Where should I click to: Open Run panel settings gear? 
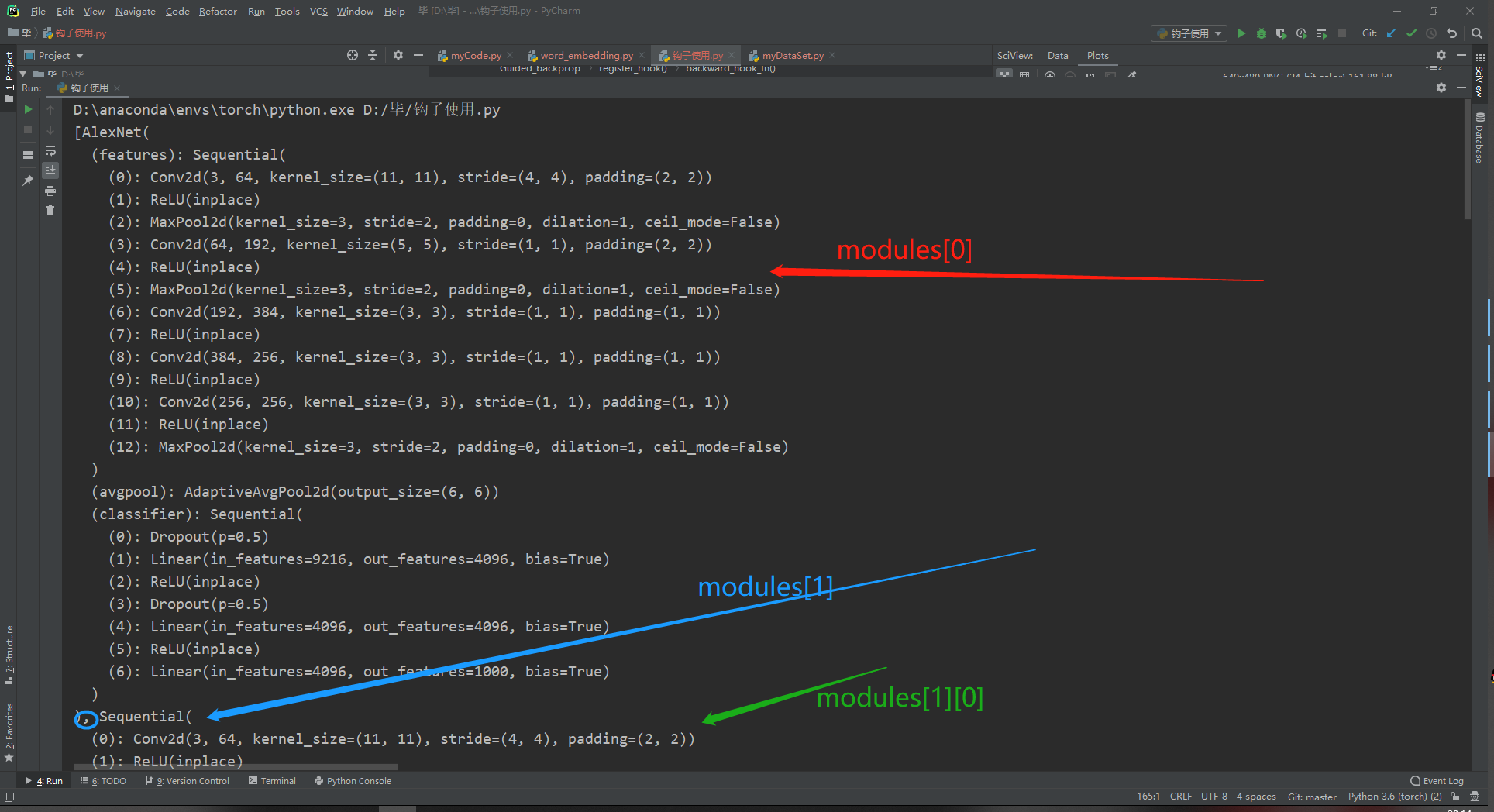(x=1441, y=88)
